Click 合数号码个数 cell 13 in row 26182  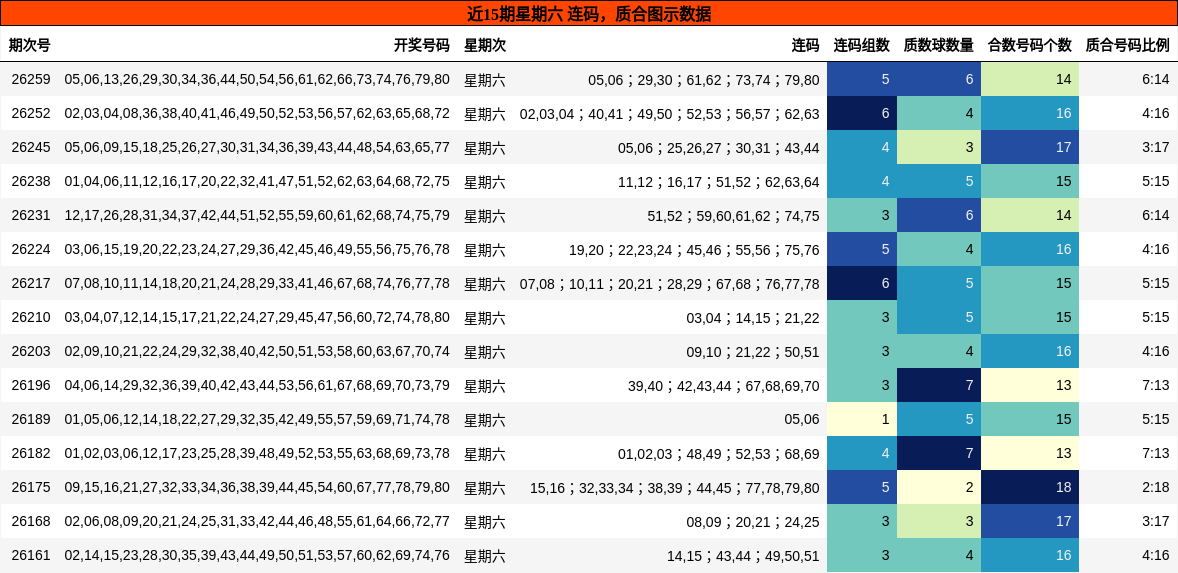[1030, 454]
